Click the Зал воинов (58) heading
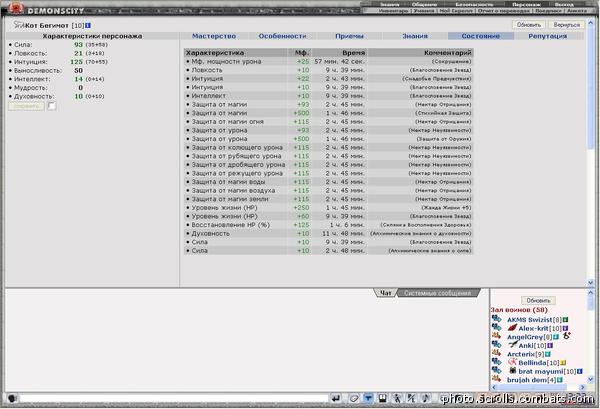Image resolution: width=600 pixels, height=409 pixels. click(519, 310)
